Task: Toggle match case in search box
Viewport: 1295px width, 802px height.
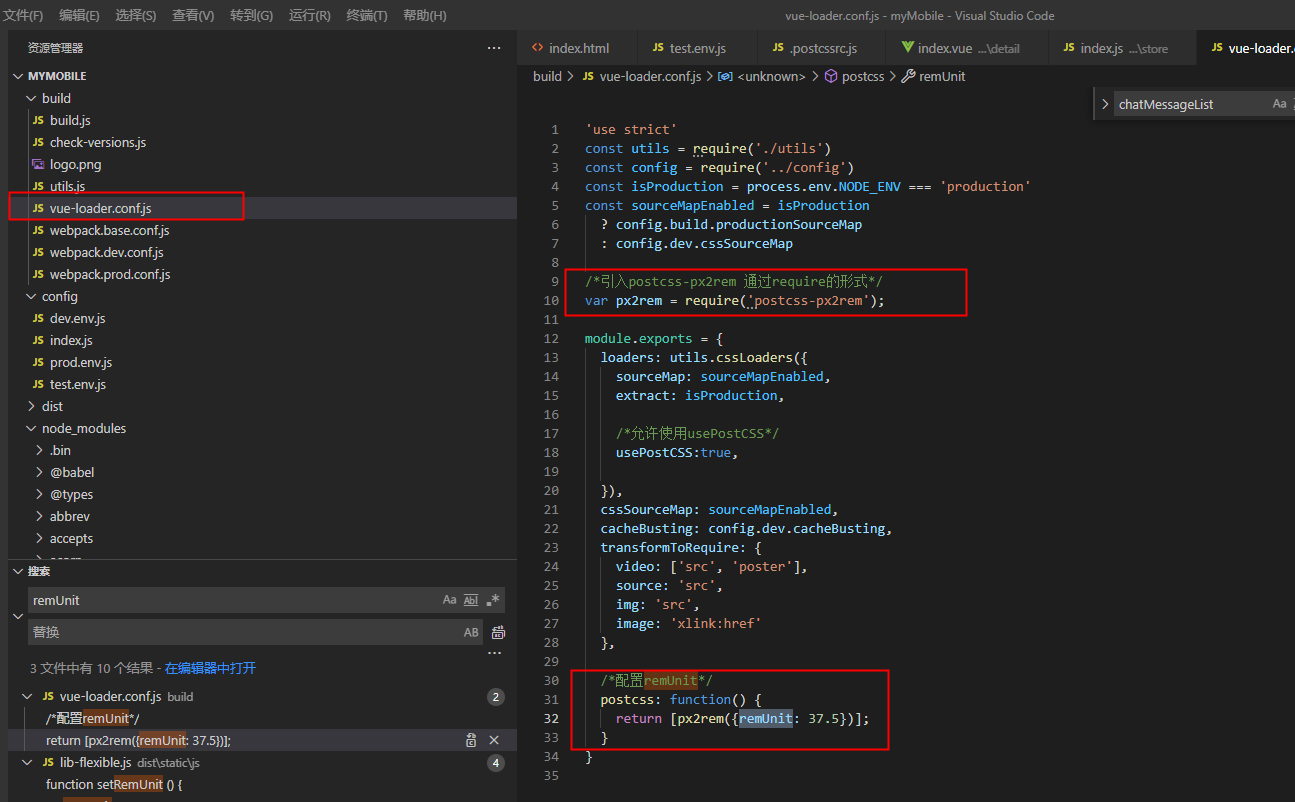Action: 449,600
